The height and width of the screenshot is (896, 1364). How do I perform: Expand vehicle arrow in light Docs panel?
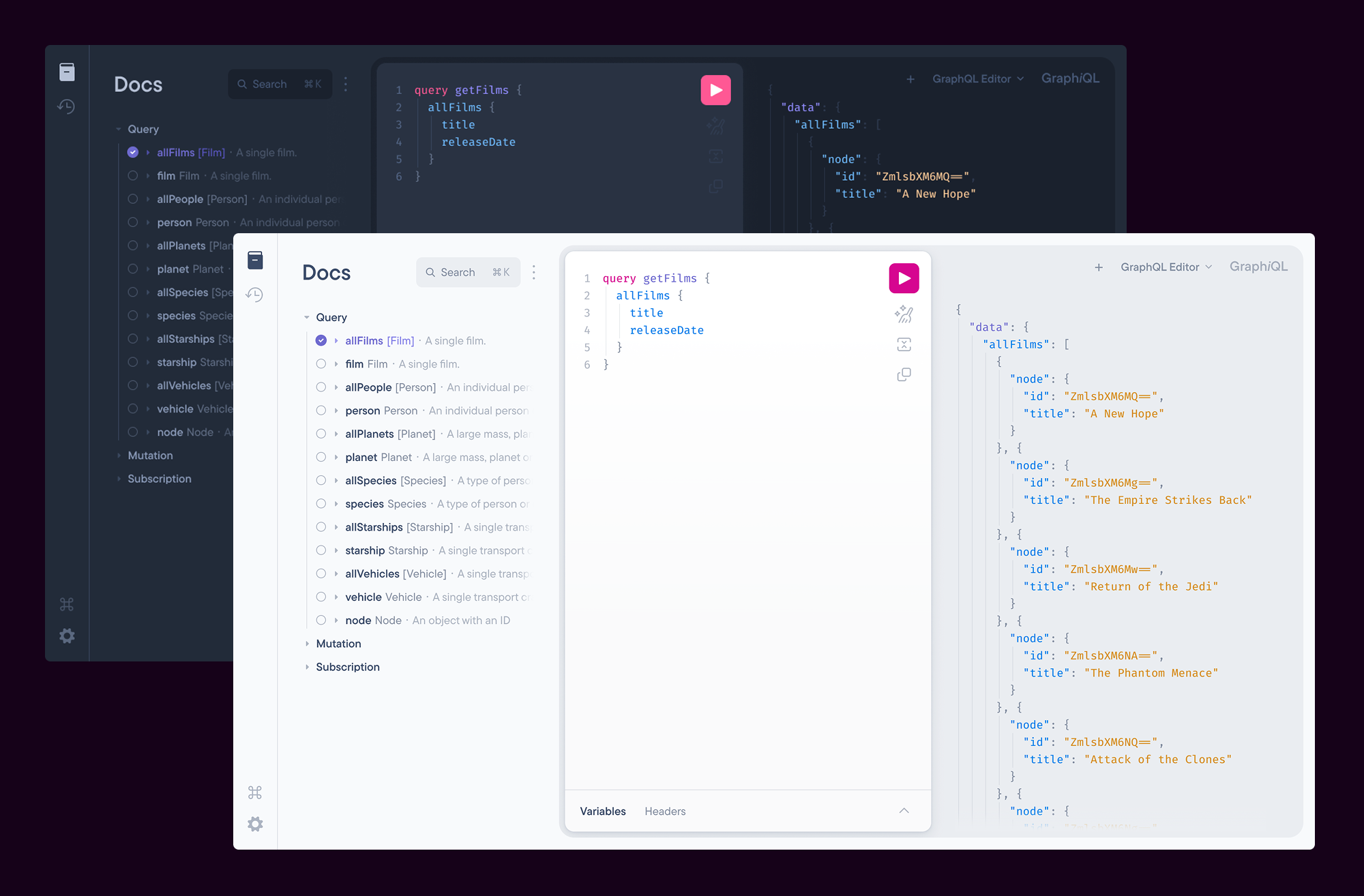336,597
